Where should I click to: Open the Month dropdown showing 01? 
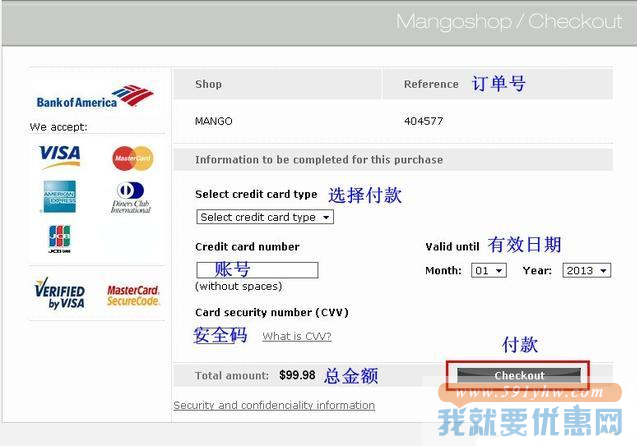click(x=489, y=271)
